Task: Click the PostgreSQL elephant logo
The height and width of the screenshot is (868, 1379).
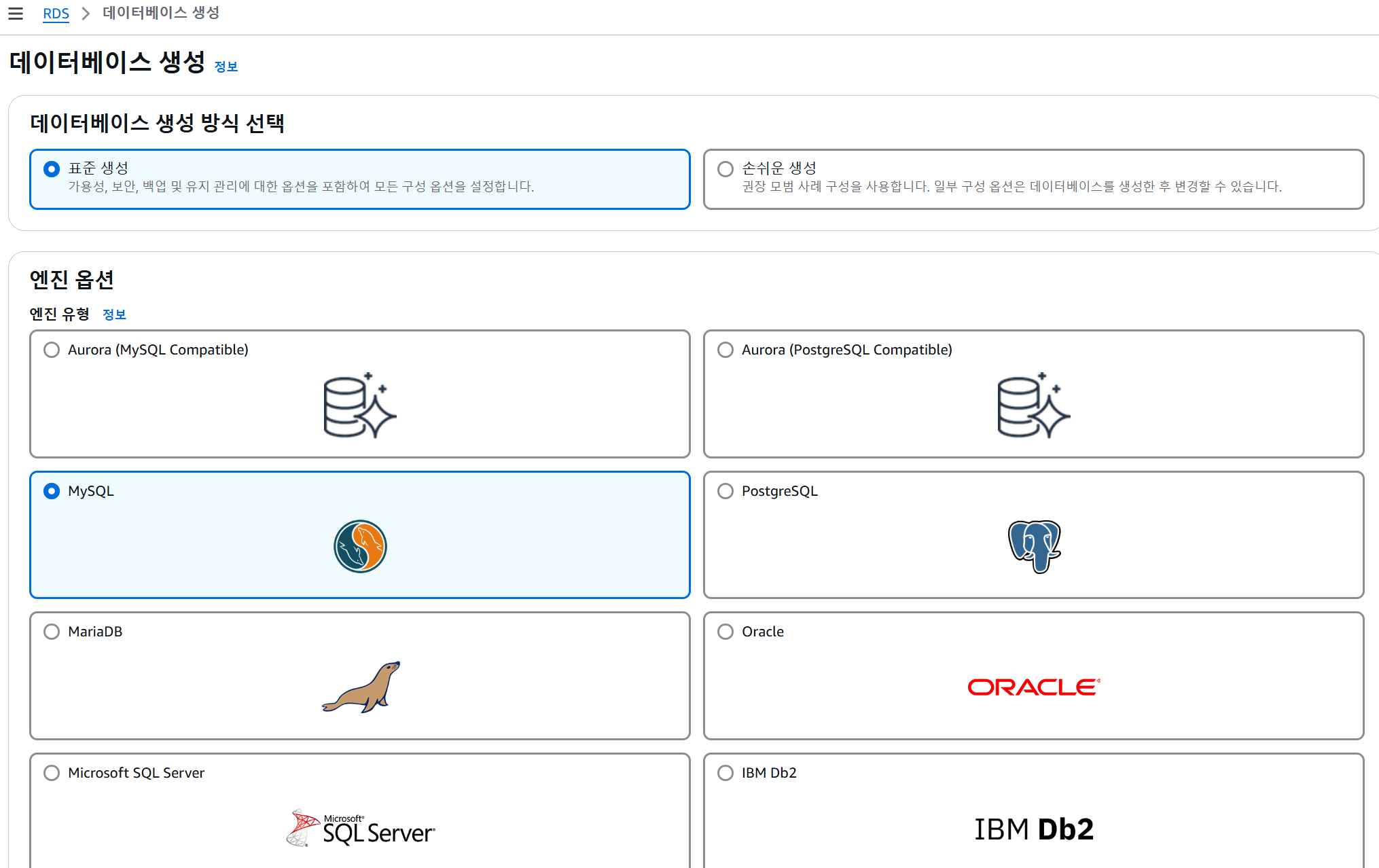Action: pos(1034,546)
